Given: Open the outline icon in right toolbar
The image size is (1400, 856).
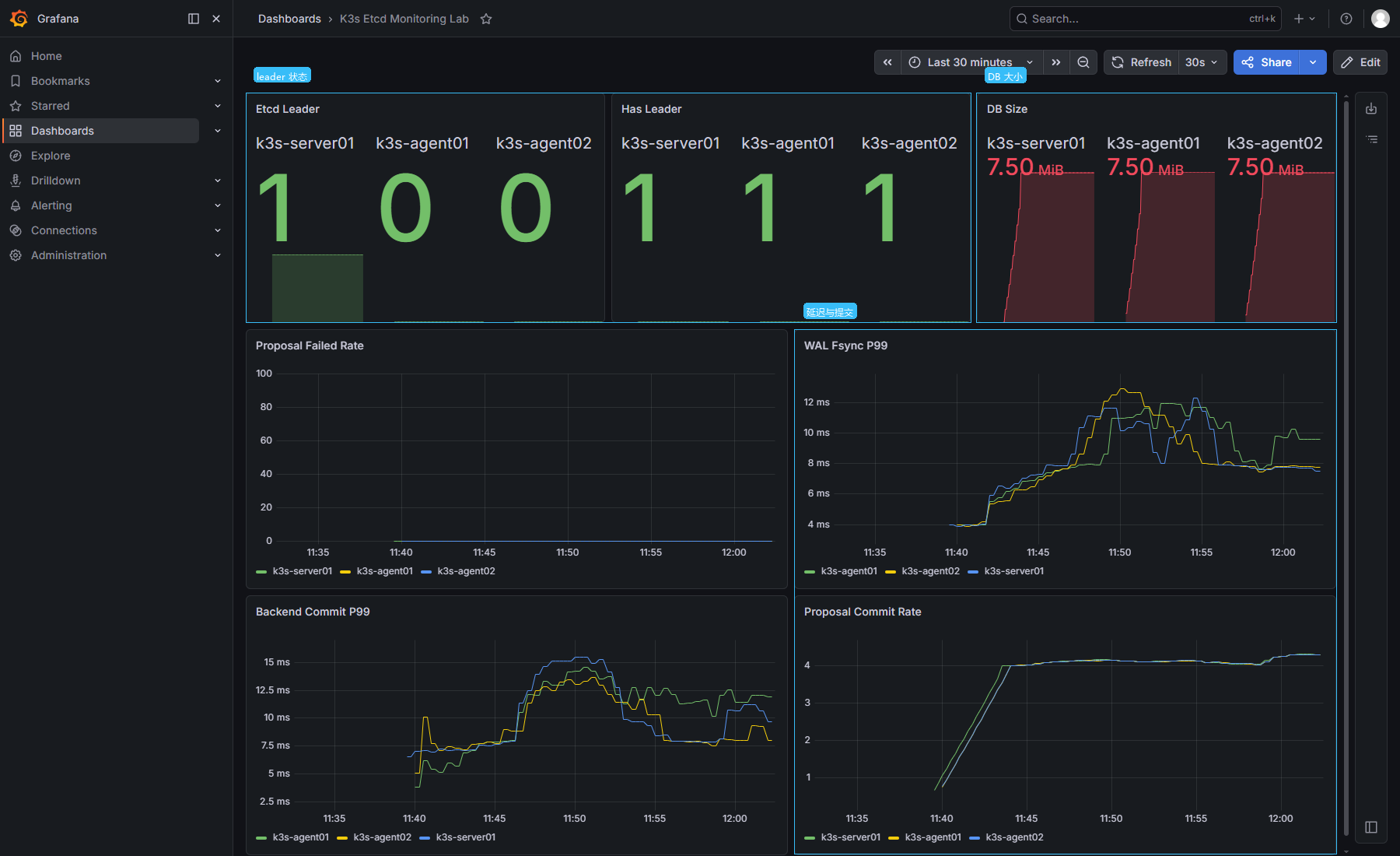Looking at the screenshot, I should [1371, 139].
